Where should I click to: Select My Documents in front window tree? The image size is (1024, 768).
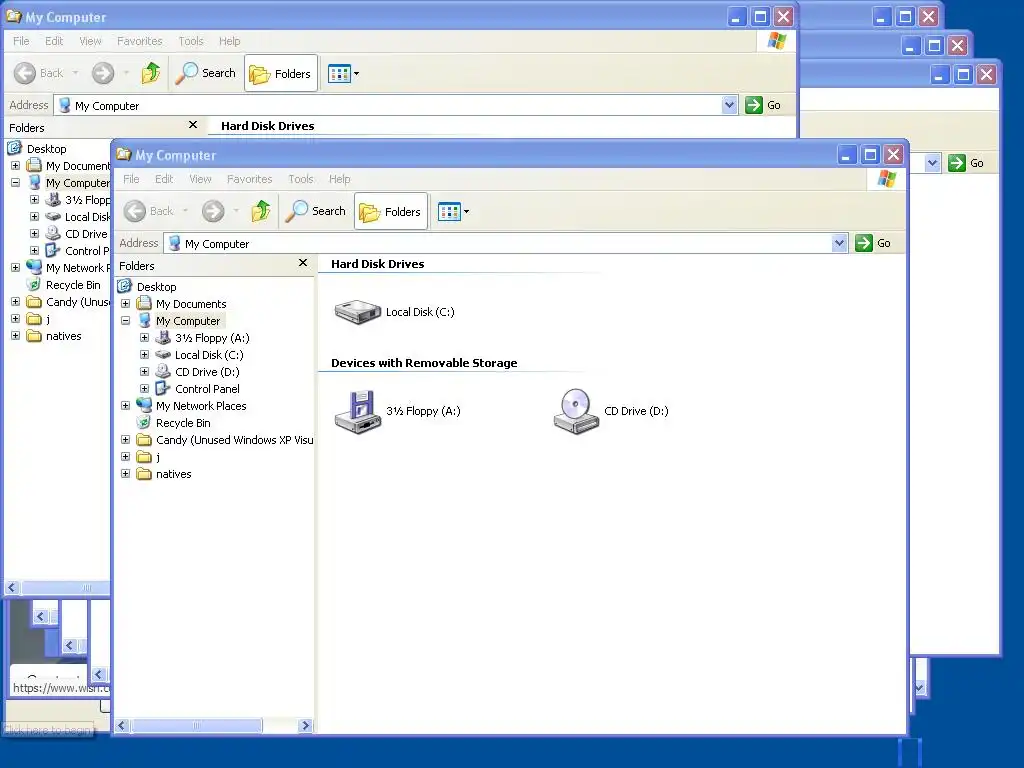191,304
